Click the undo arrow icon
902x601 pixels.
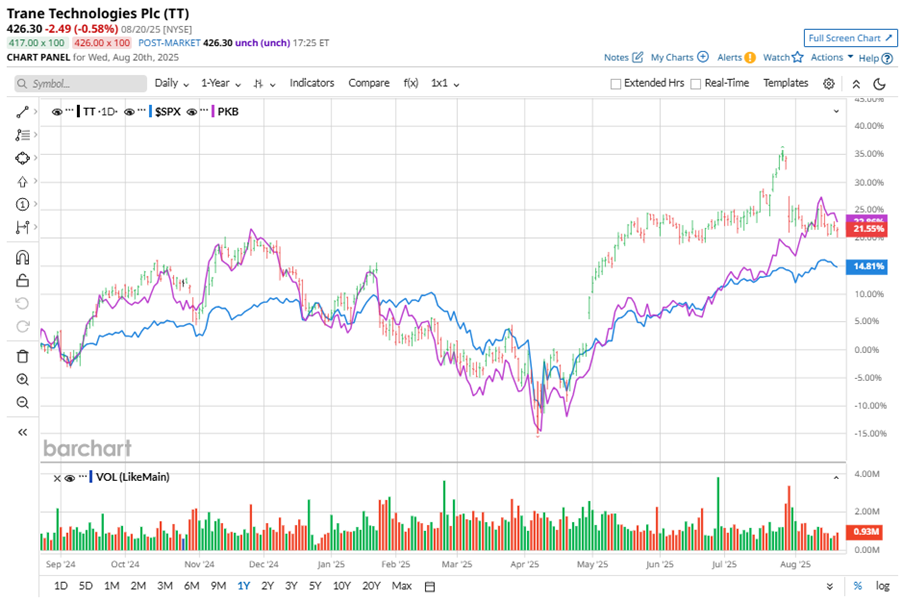click(x=22, y=303)
